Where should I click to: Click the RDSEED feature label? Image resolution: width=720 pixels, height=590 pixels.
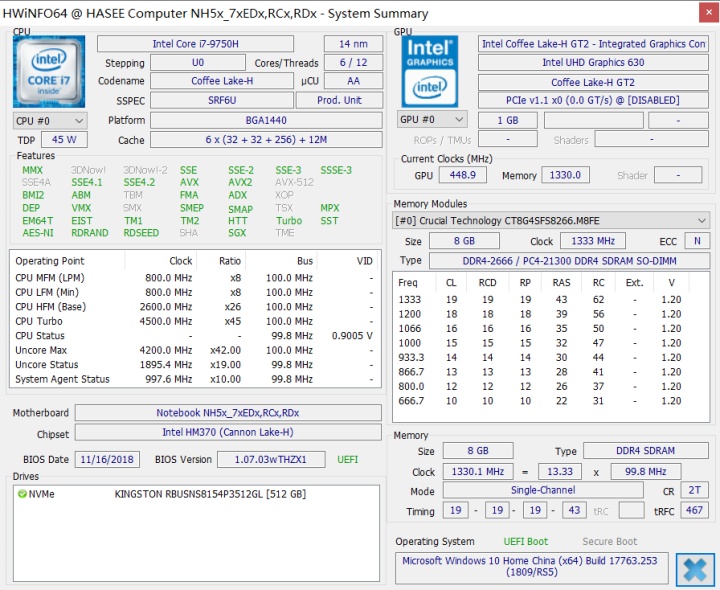click(141, 233)
